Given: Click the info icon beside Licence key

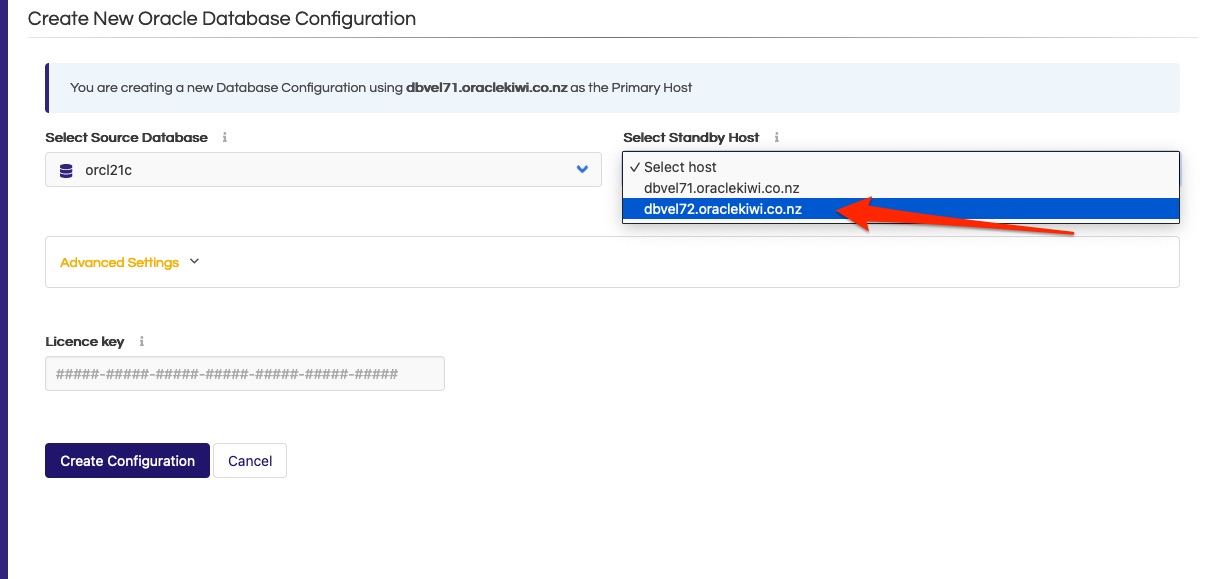Looking at the screenshot, I should click(142, 342).
